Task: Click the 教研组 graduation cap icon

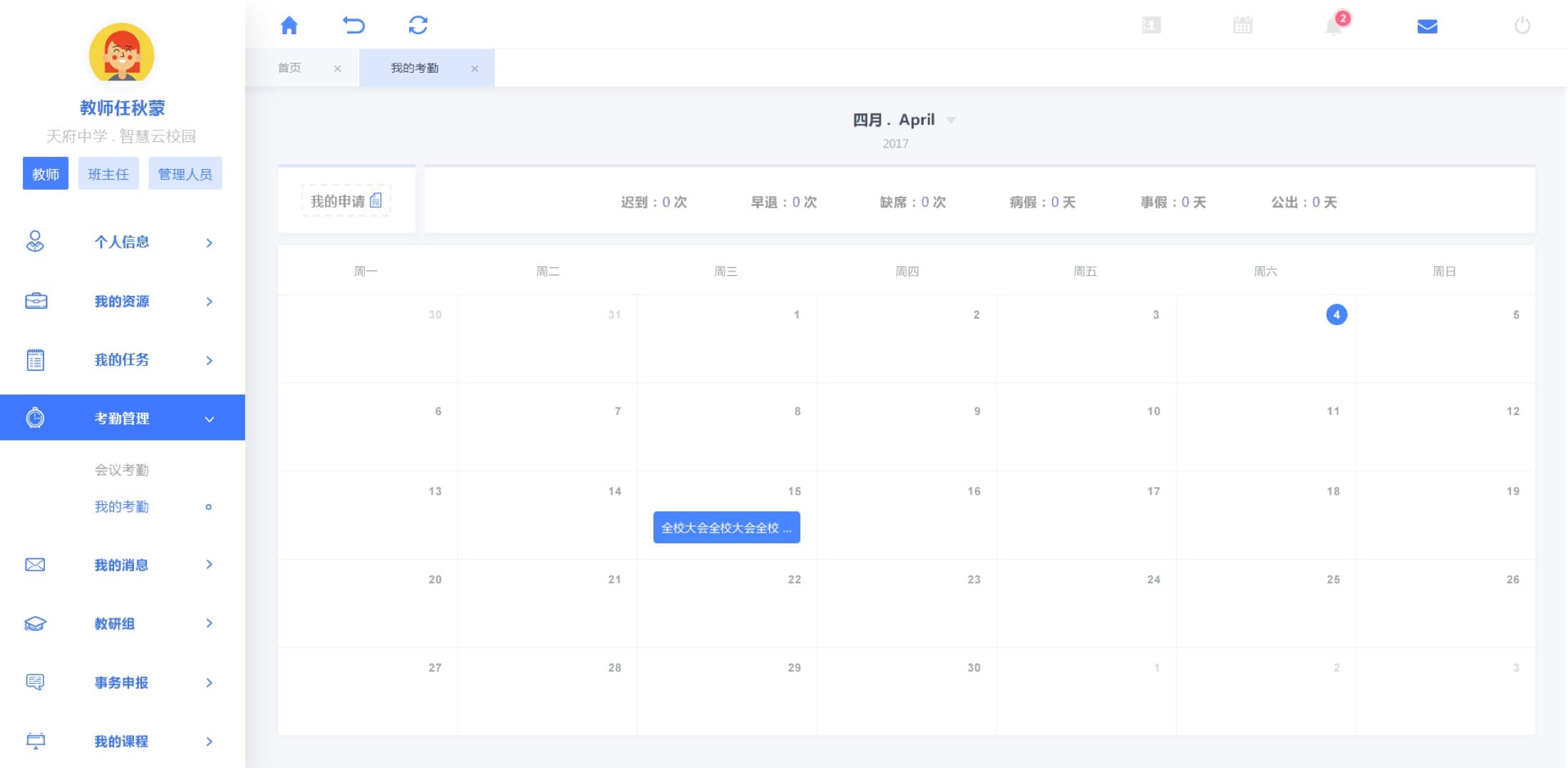Action: (35, 624)
